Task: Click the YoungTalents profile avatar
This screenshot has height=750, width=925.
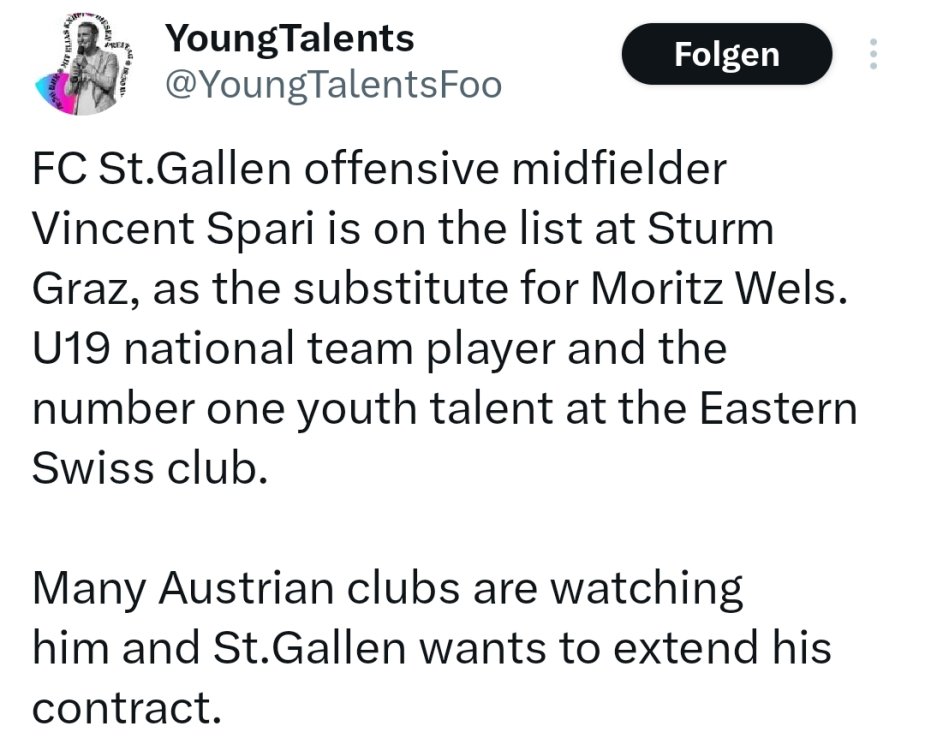Action: coord(83,67)
